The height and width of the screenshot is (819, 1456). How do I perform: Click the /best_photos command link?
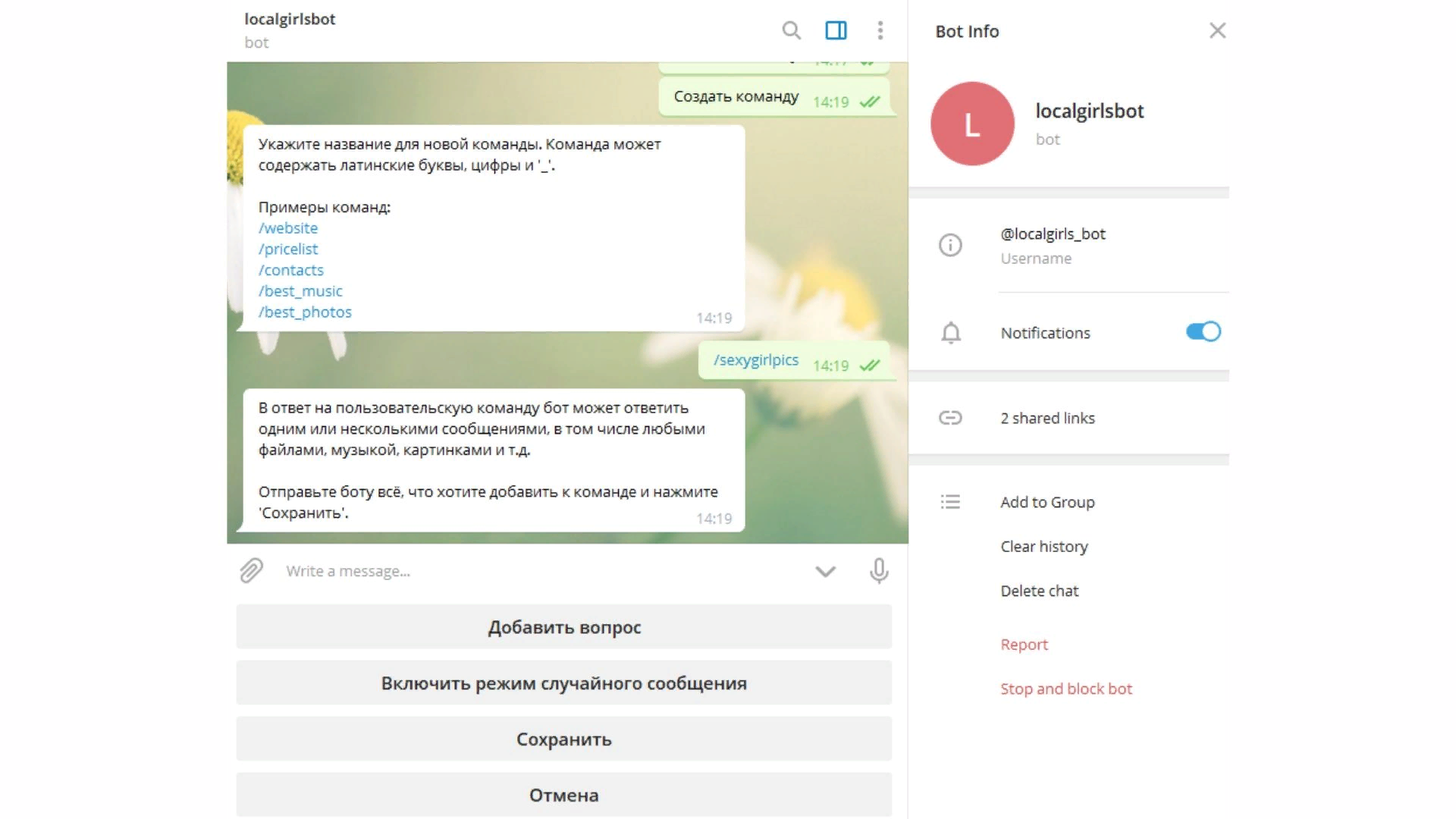tap(305, 312)
